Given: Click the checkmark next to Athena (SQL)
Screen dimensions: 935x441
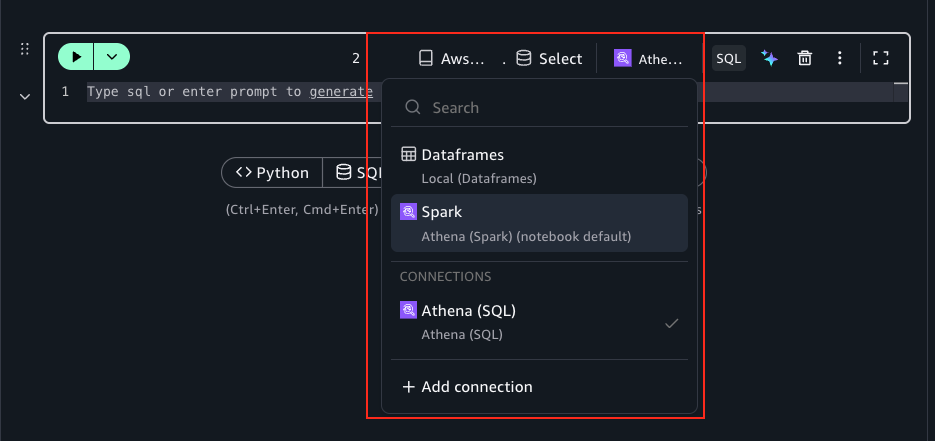Looking at the screenshot, I should pos(672,324).
